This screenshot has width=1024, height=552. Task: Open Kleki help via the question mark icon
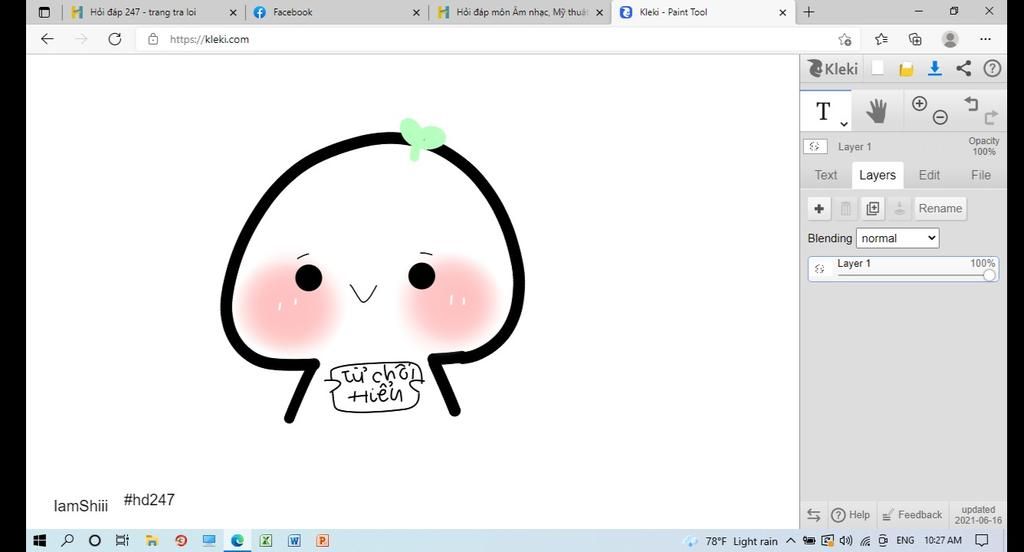(992, 69)
